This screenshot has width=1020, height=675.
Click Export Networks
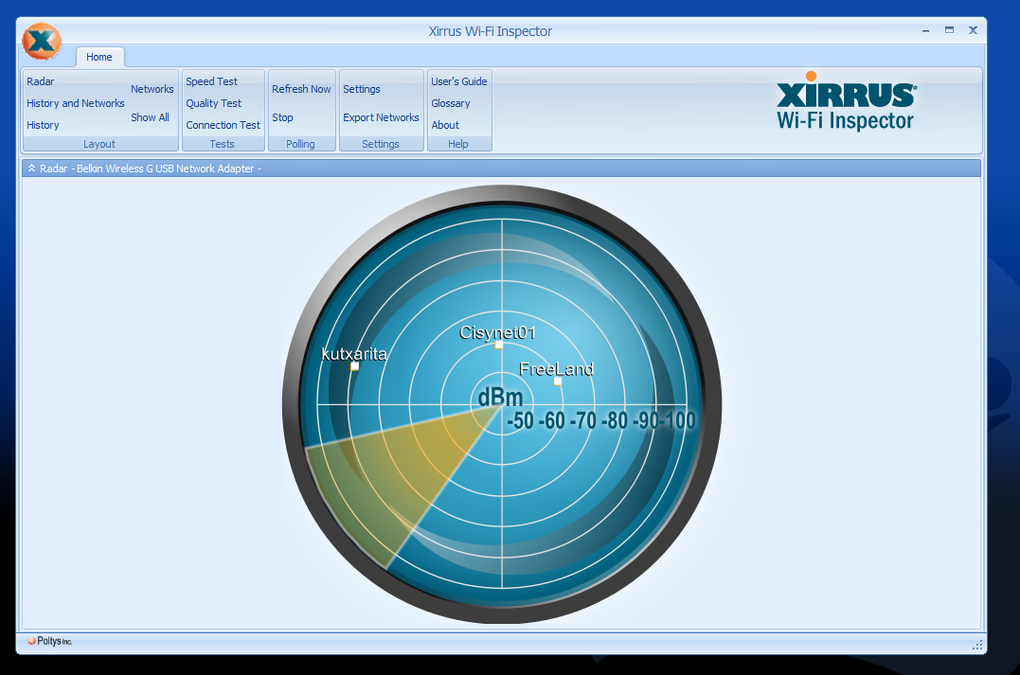(381, 118)
